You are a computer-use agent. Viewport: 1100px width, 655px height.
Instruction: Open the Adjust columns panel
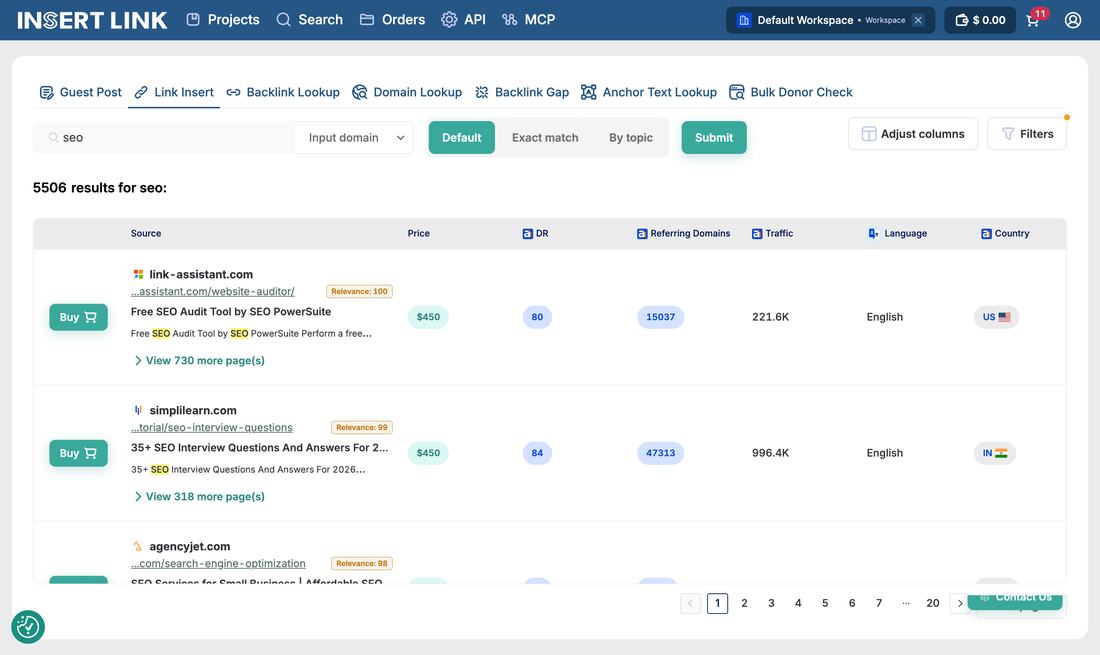[x=913, y=134]
